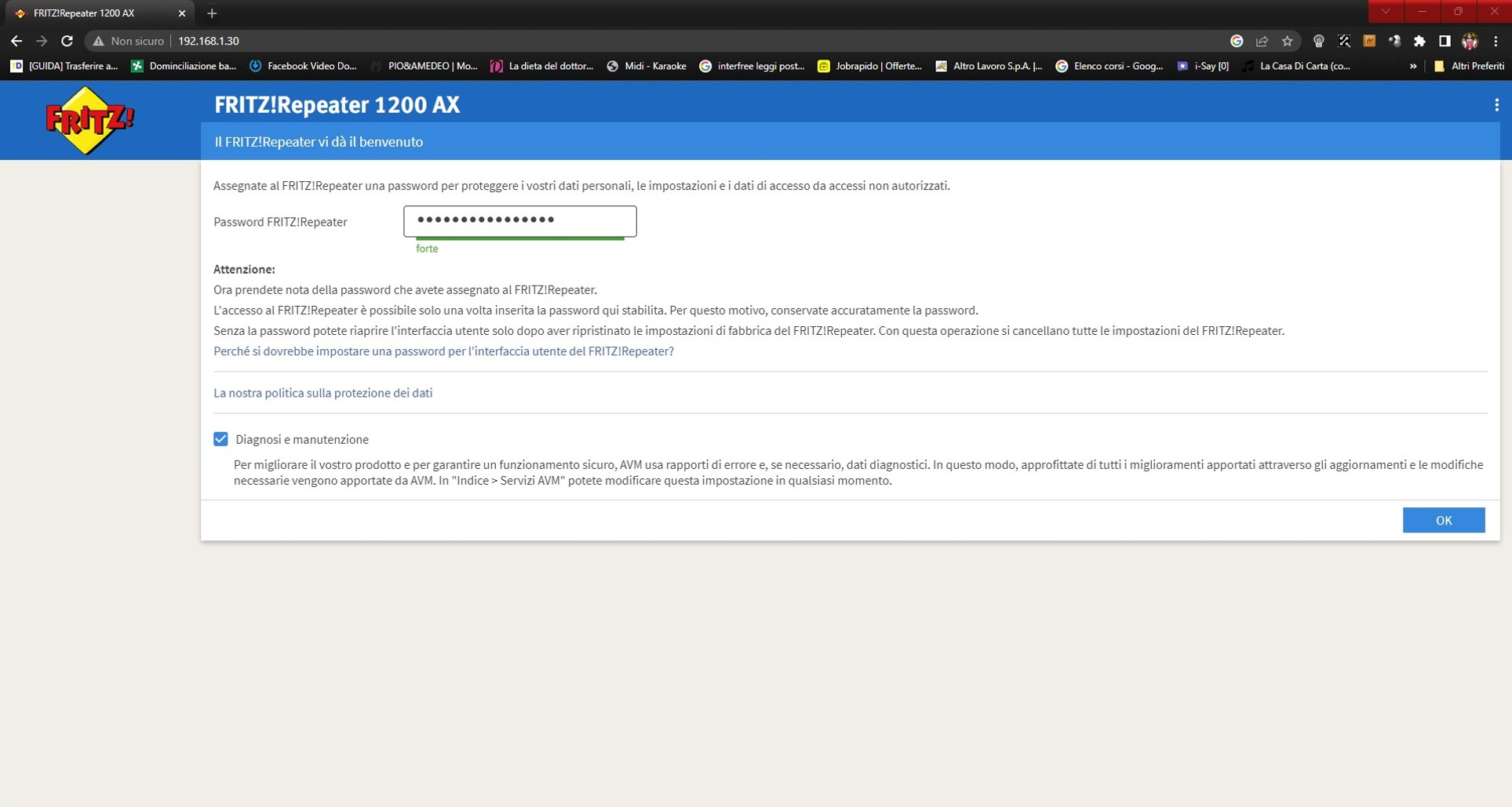The width and height of the screenshot is (1512, 807).
Task: Minimize the browser window
Action: pyautogui.click(x=1422, y=11)
